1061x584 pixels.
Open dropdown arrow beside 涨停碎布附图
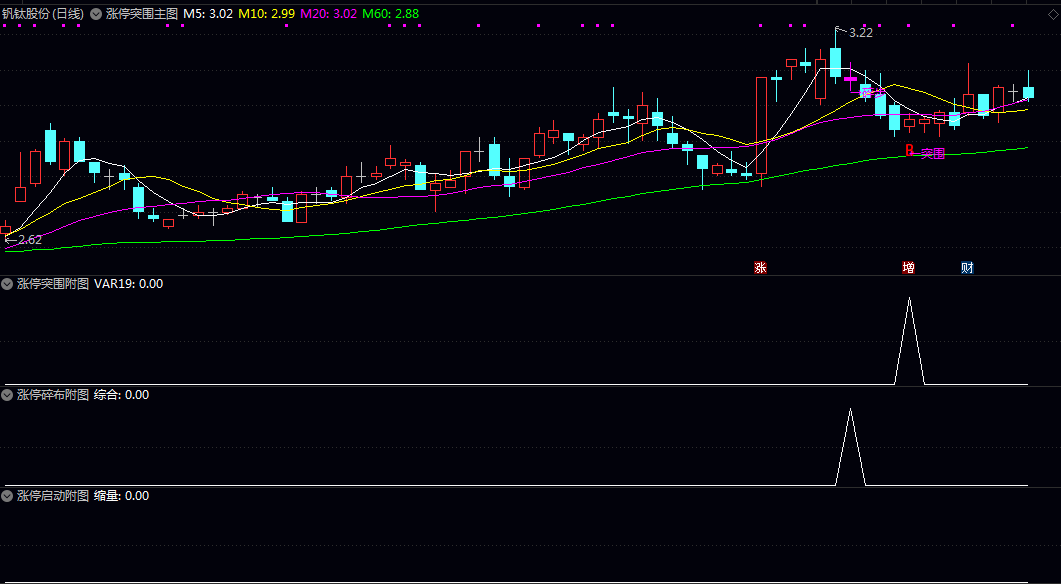pos(7,394)
